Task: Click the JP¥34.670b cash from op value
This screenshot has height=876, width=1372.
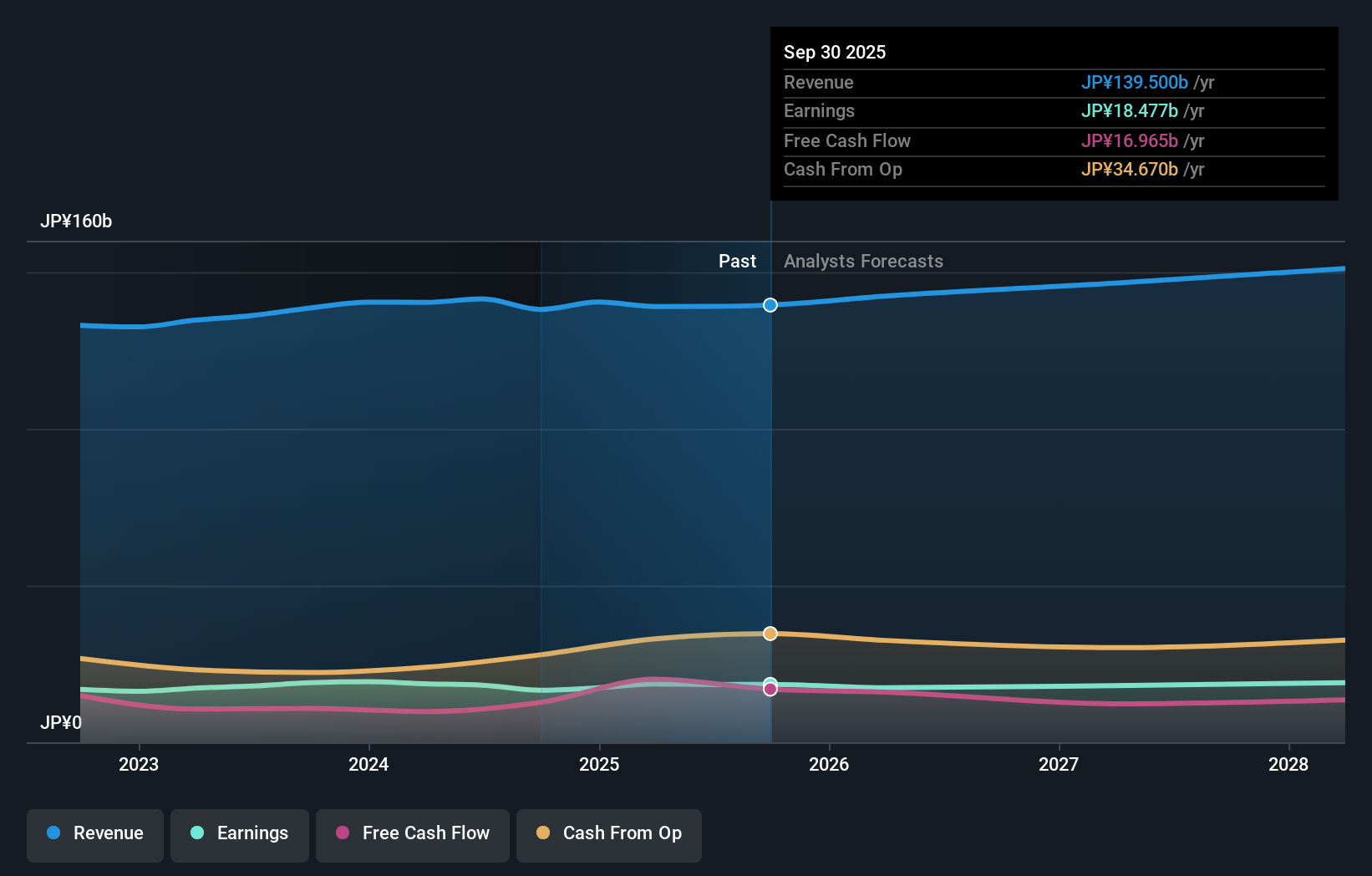Action: click(1130, 170)
